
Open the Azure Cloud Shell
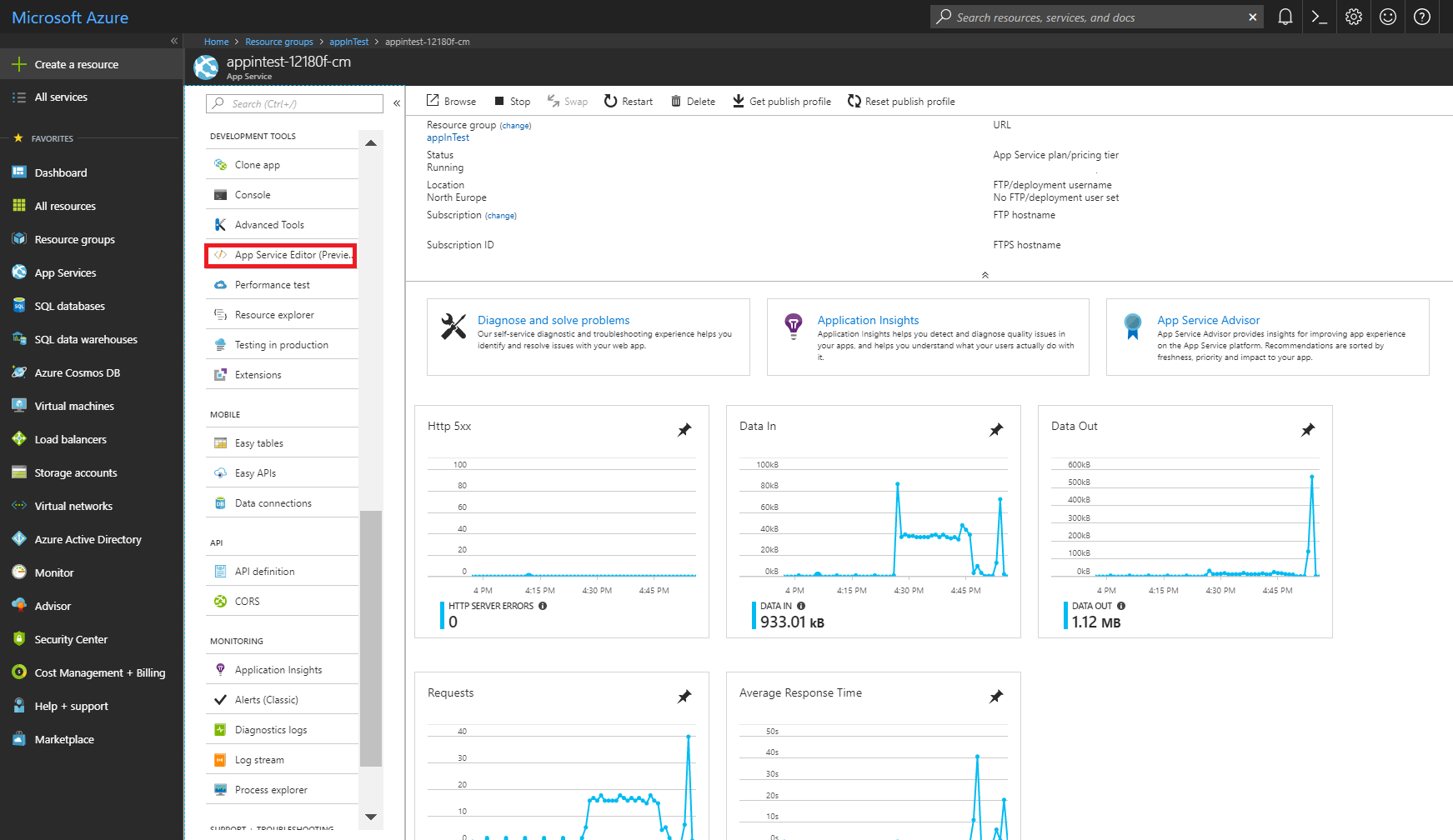click(x=1319, y=17)
